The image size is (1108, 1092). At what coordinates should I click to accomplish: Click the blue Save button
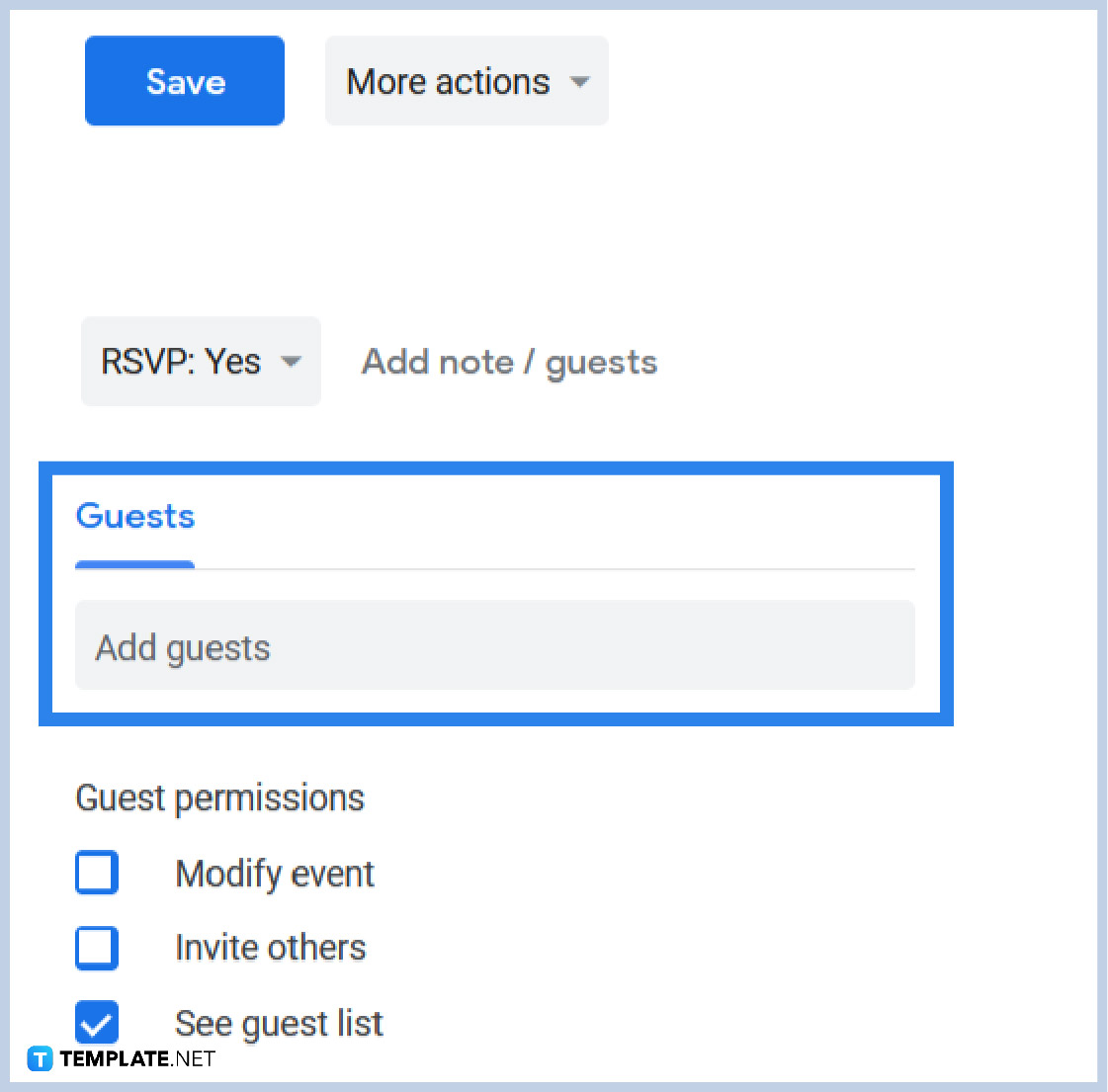(185, 80)
